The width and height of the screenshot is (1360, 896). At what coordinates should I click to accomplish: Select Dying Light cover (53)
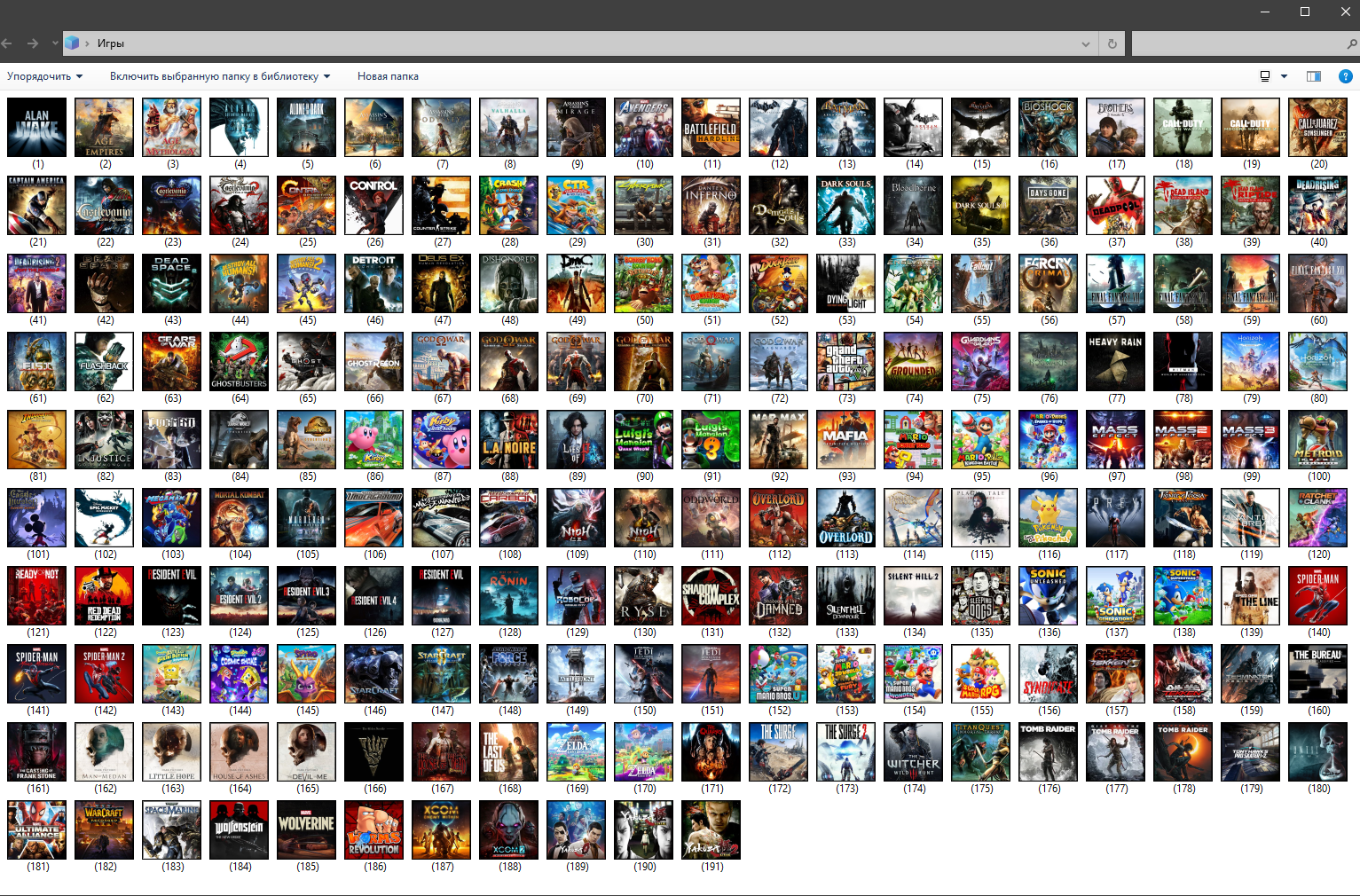pyautogui.click(x=846, y=284)
